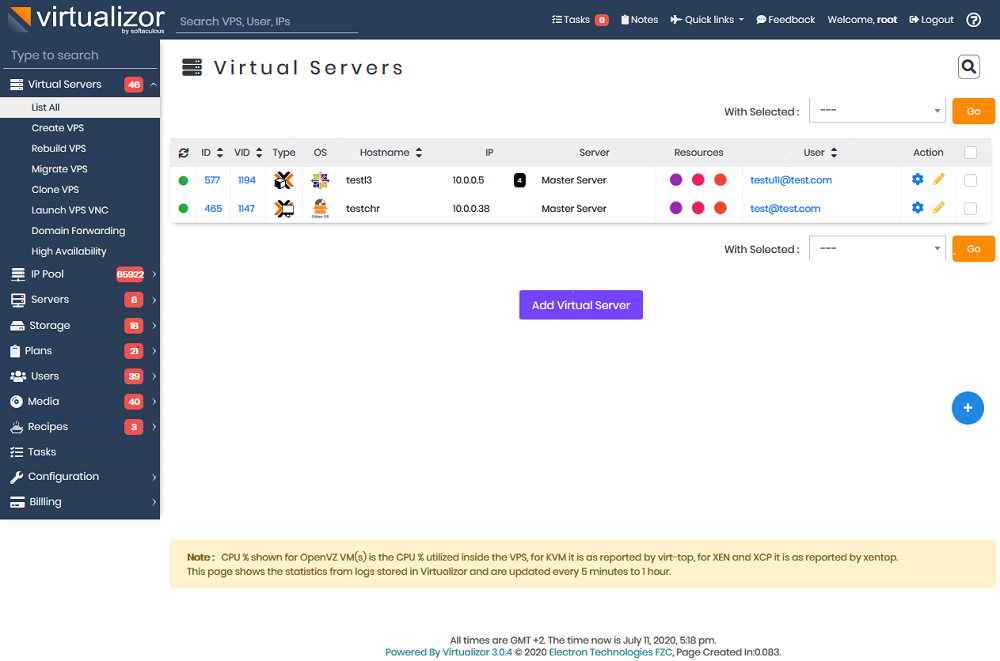View Tasks via the top bar Tasks icon
1000x661 pixels.
point(574,19)
